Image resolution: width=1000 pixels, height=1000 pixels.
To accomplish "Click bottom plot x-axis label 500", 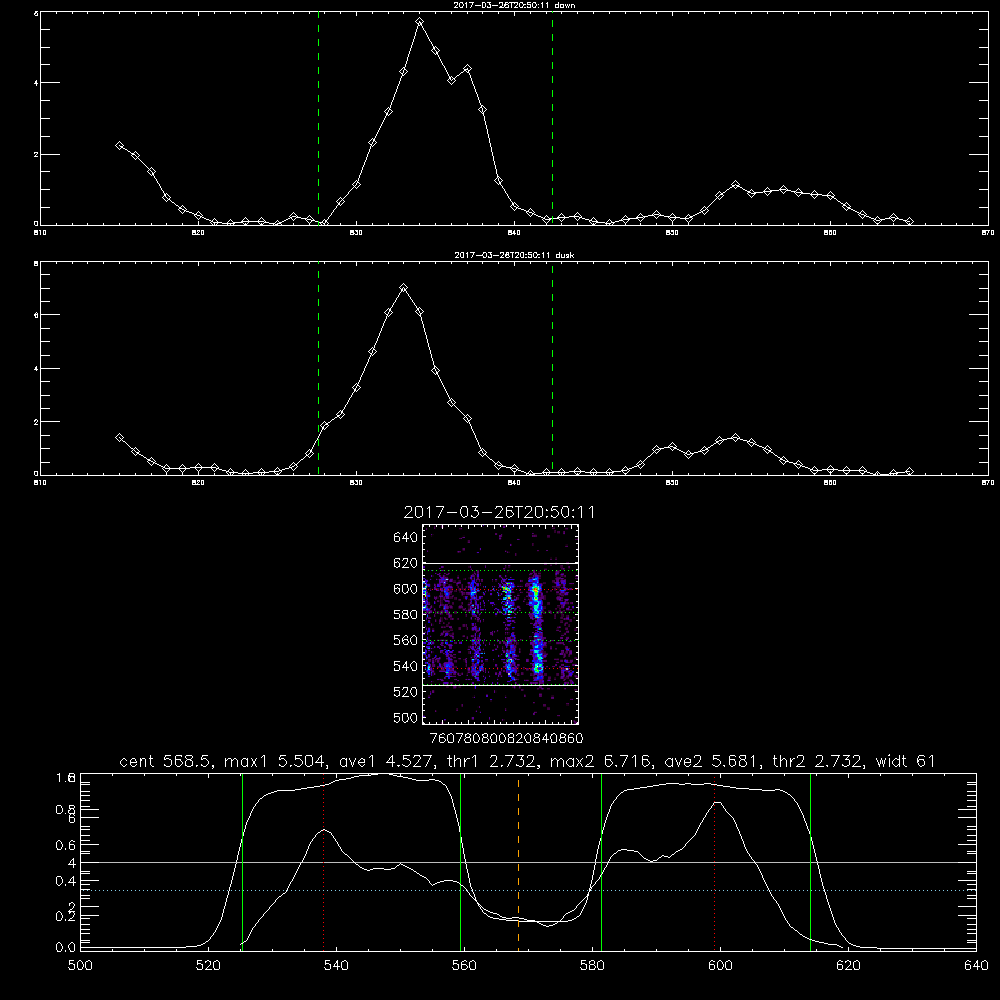I will coord(80,966).
